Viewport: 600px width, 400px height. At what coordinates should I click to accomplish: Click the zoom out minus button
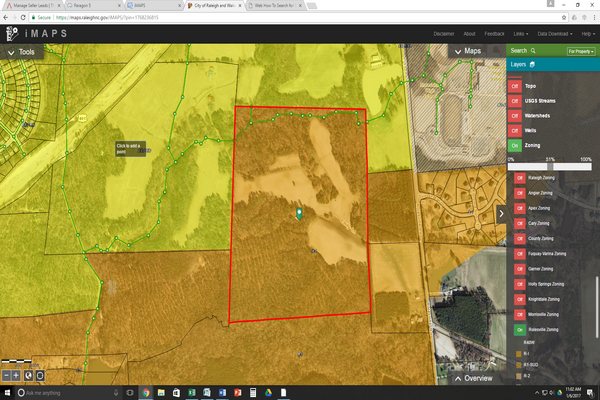(x=5, y=375)
